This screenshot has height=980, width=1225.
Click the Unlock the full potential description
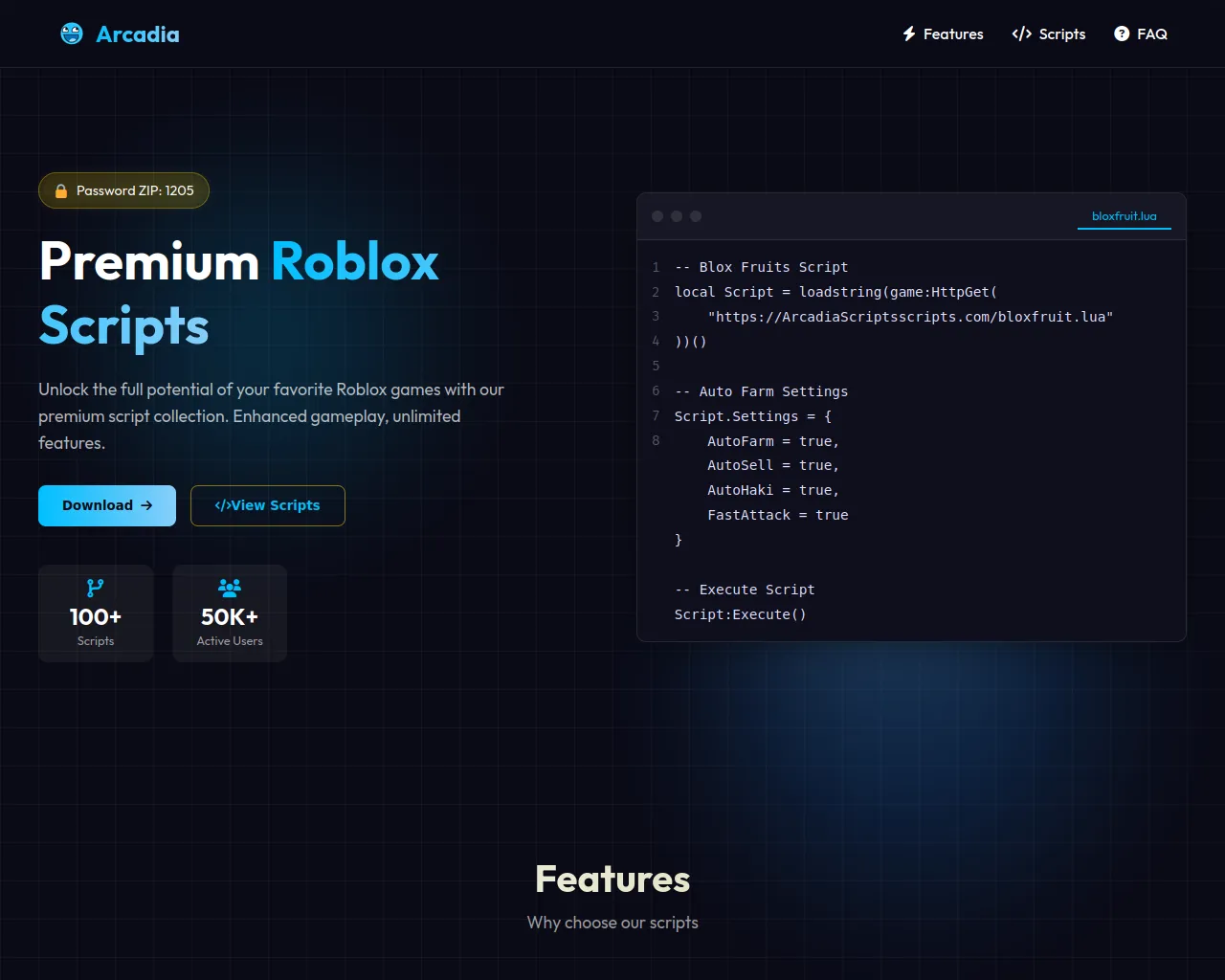coord(271,416)
